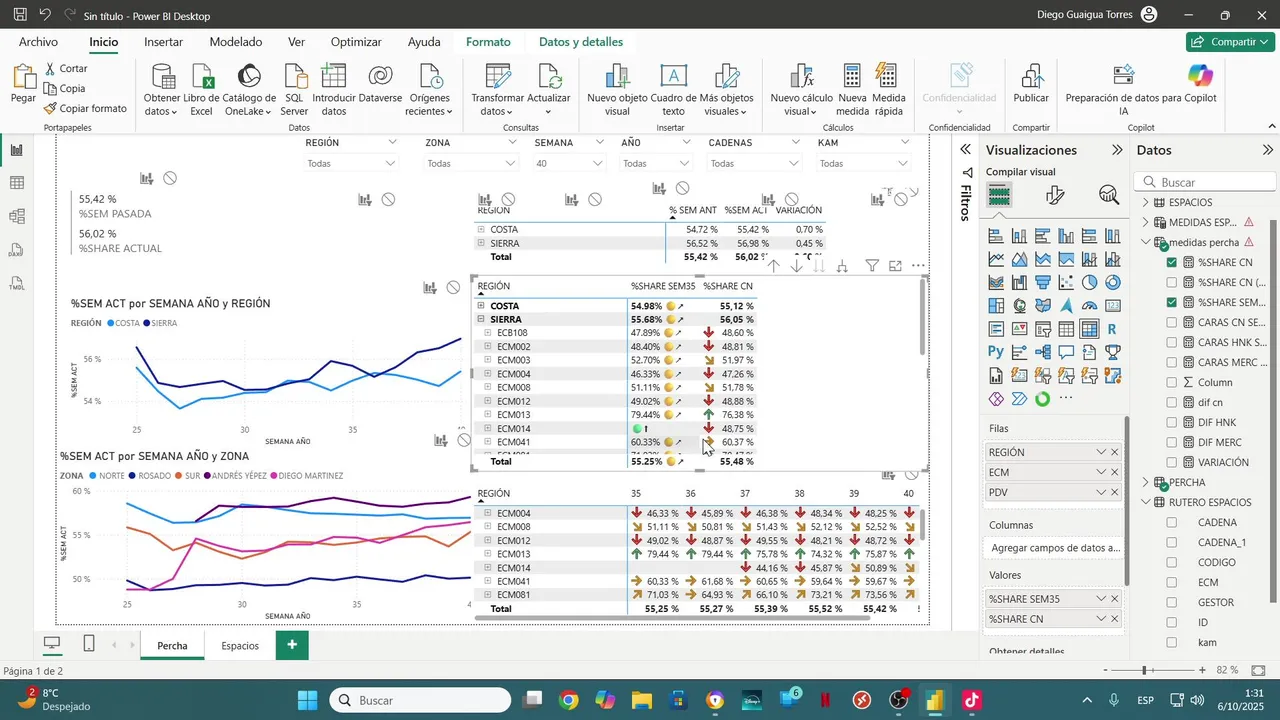1280x720 pixels.
Task: Expand the PERCHA table
Action: (1146, 482)
